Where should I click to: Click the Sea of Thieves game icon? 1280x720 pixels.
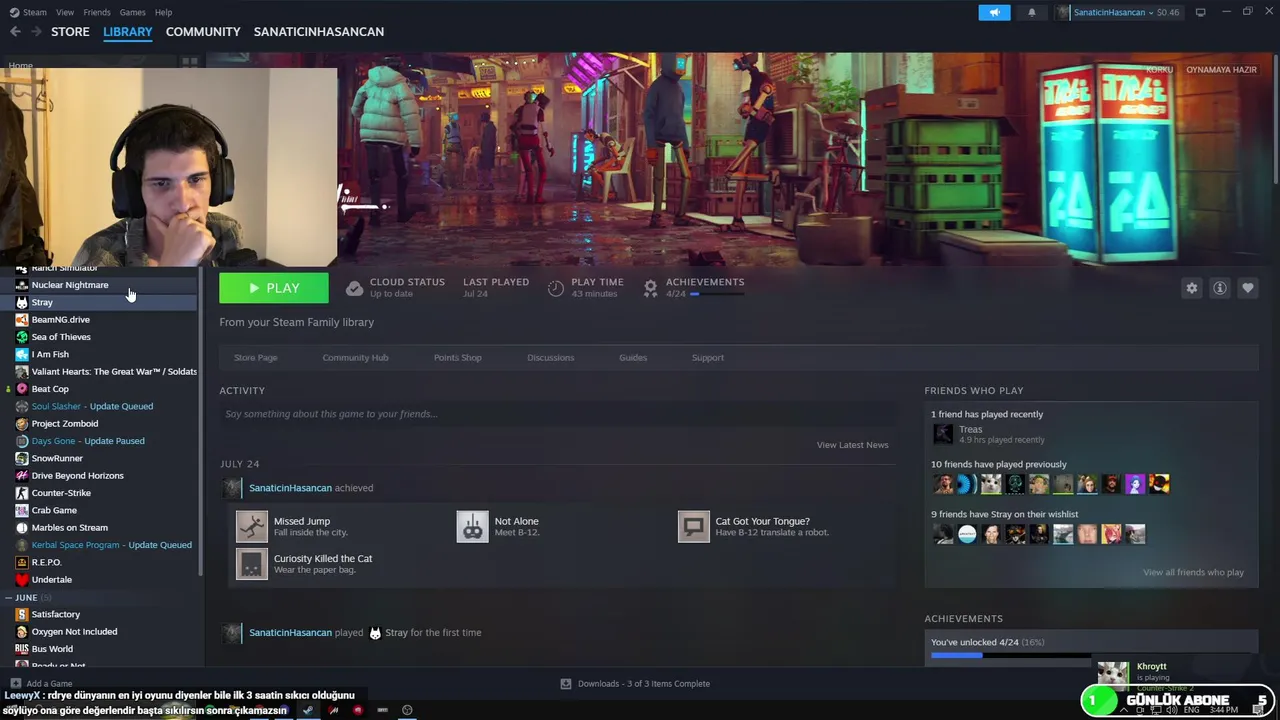22,337
